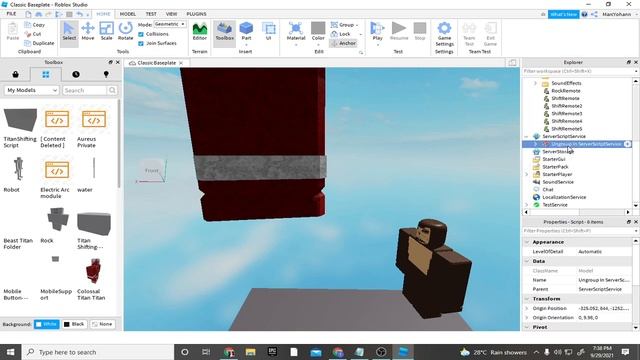
Task: Select Colossal Titan model thumbnail
Action: point(93,271)
